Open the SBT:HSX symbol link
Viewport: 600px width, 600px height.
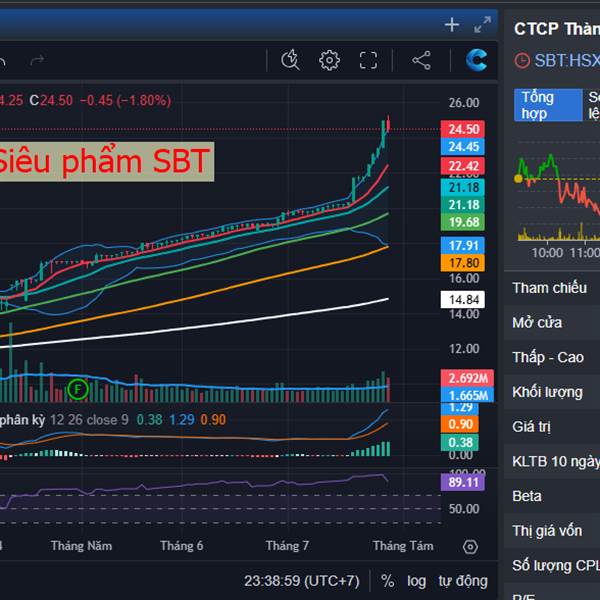point(567,60)
